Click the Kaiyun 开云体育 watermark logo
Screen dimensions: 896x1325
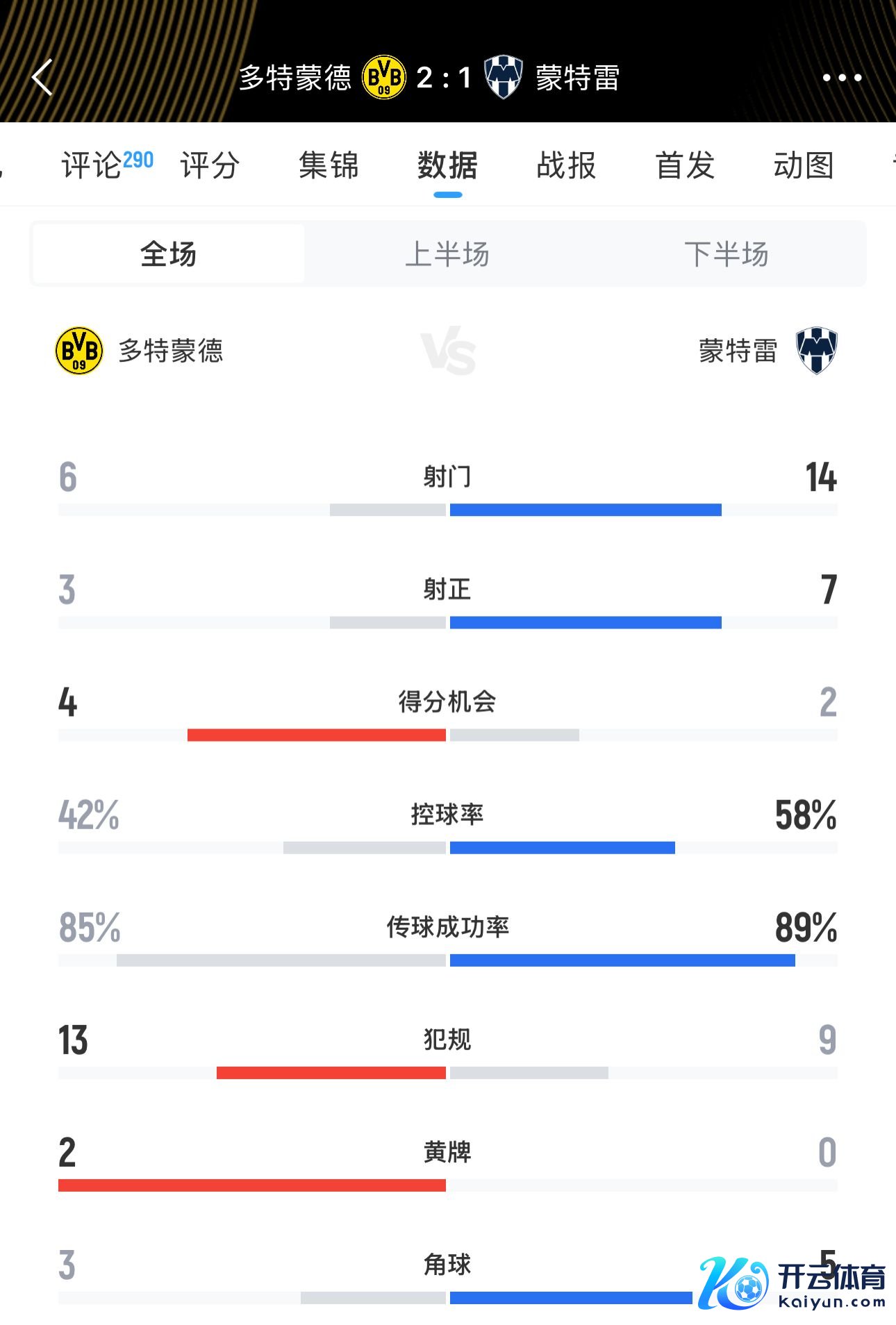click(x=792, y=1282)
